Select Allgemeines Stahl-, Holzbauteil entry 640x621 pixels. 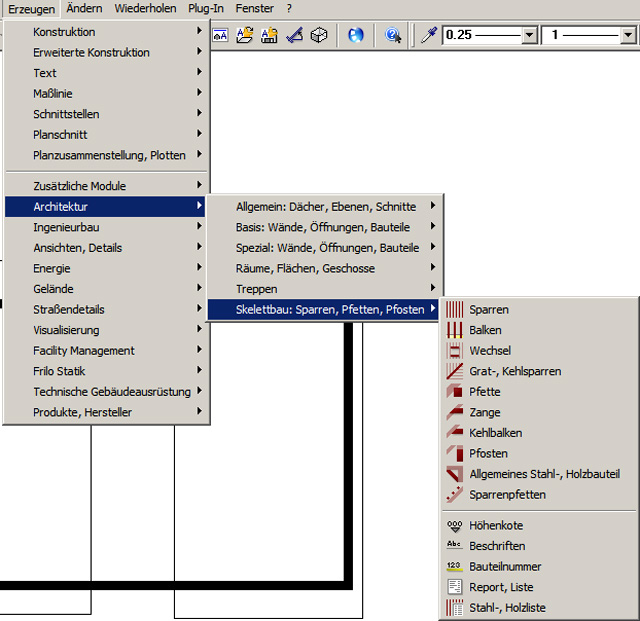(544, 474)
